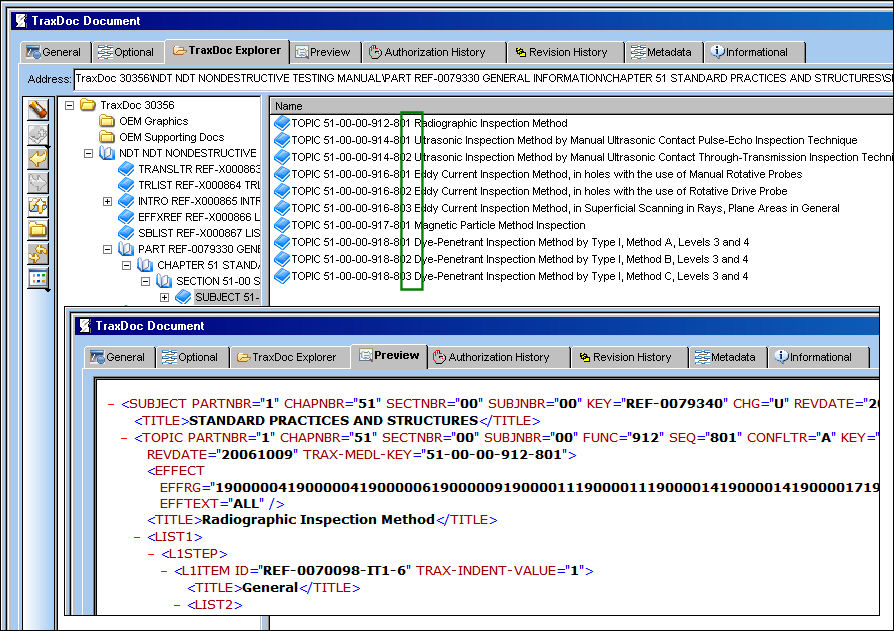Expand the SUBJECT 51- tree node

[x=164, y=297]
